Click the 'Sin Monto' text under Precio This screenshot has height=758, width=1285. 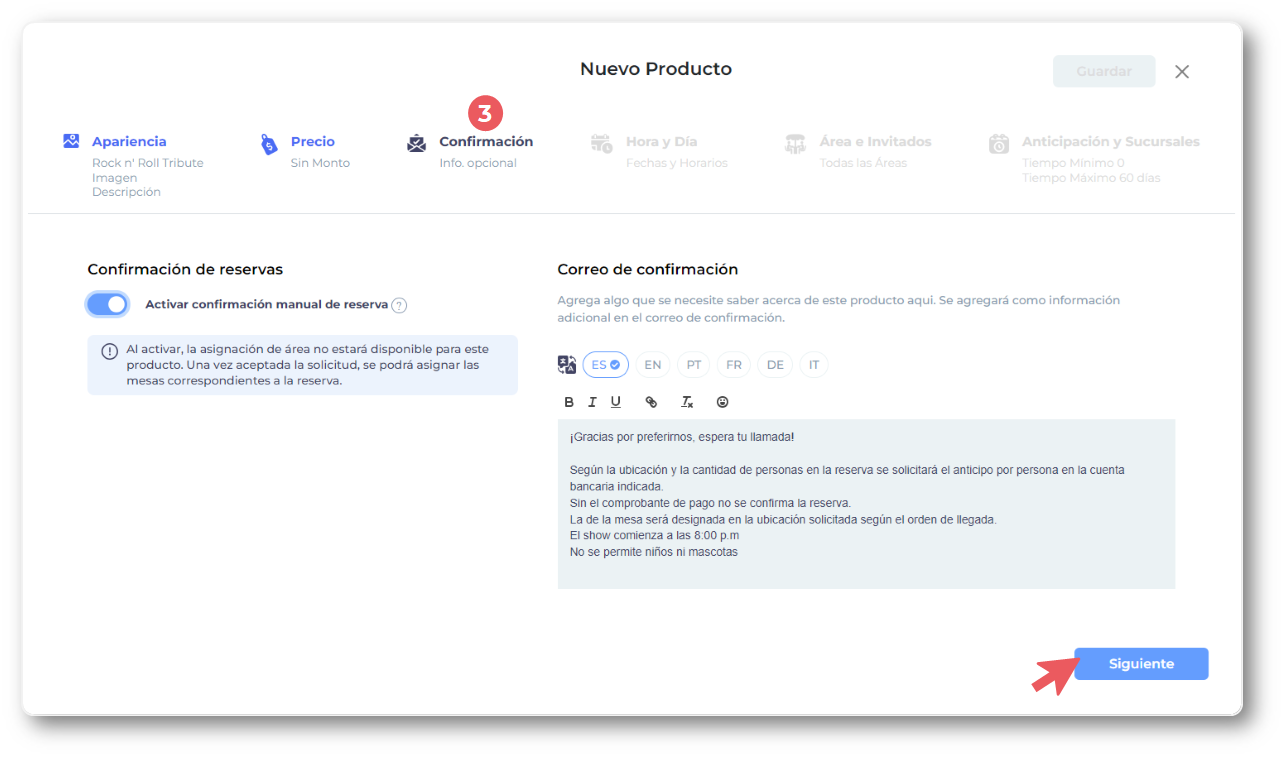(x=320, y=163)
